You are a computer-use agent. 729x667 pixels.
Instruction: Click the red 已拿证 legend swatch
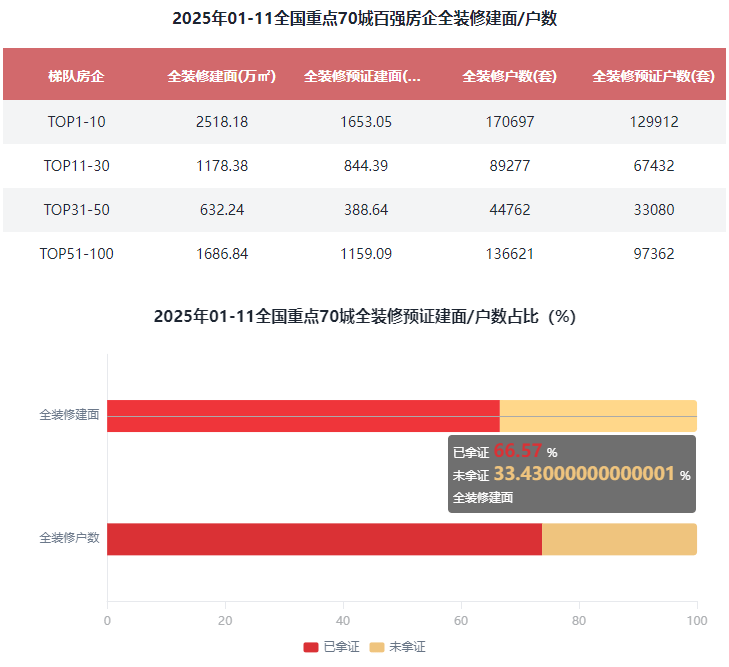[x=311, y=647]
